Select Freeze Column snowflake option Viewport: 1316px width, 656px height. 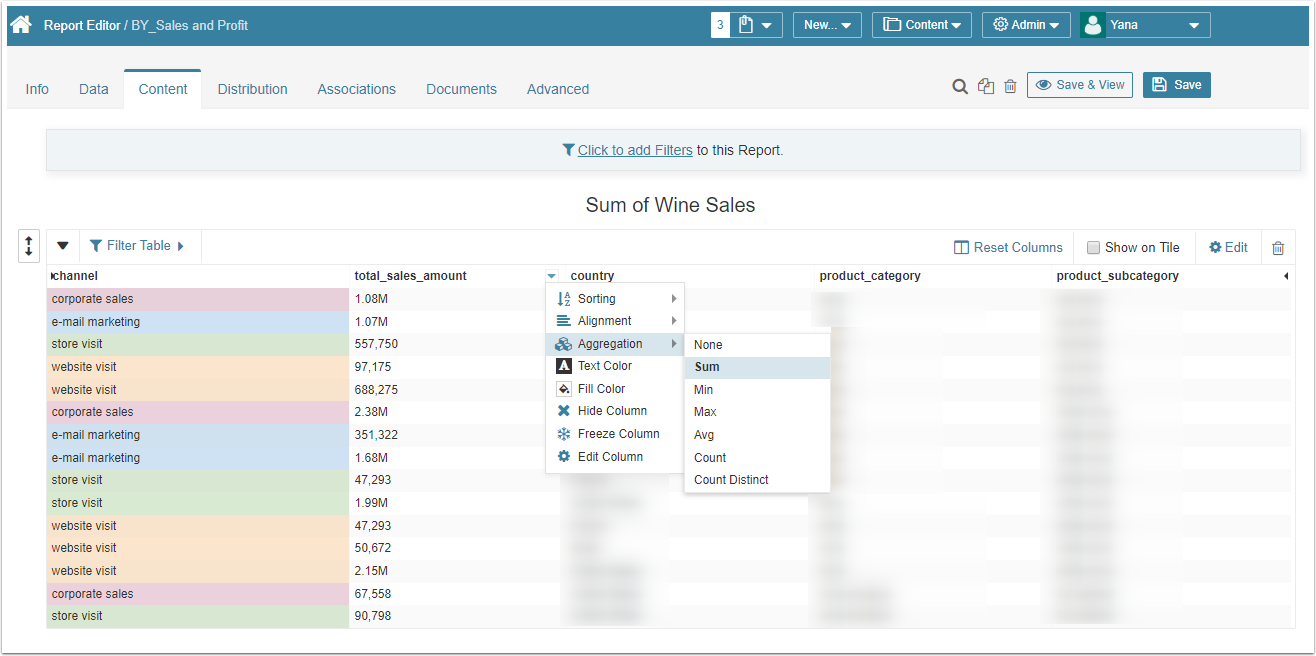point(618,434)
